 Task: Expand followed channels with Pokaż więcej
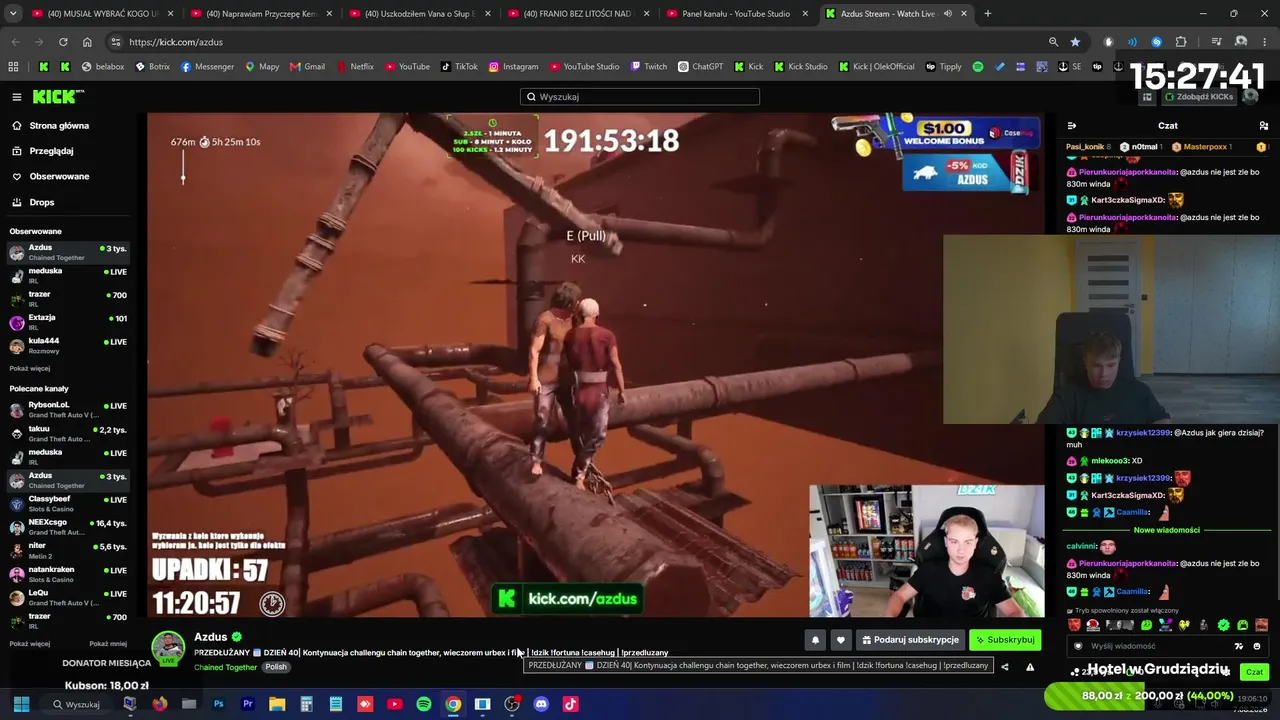[x=30, y=368]
